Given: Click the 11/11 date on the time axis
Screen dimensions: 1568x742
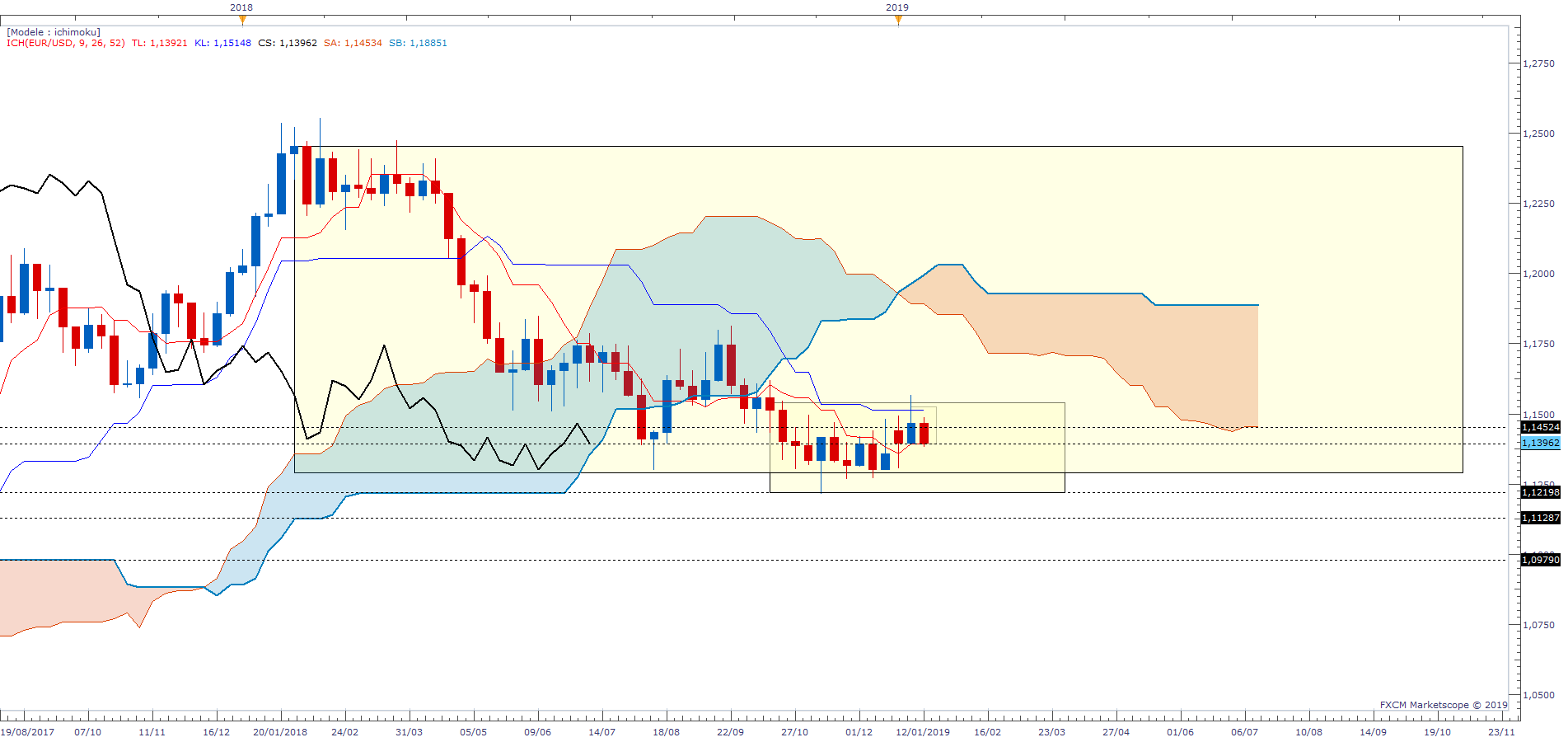Looking at the screenshot, I should tap(152, 732).
